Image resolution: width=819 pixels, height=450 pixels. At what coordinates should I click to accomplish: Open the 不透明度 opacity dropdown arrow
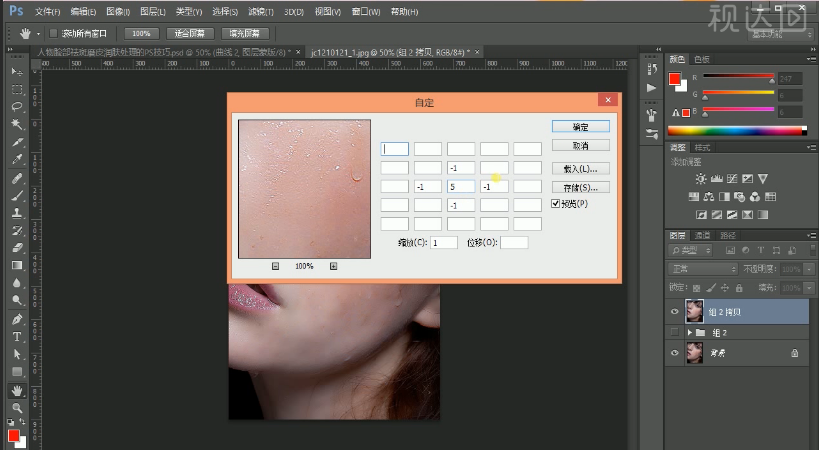click(x=810, y=269)
